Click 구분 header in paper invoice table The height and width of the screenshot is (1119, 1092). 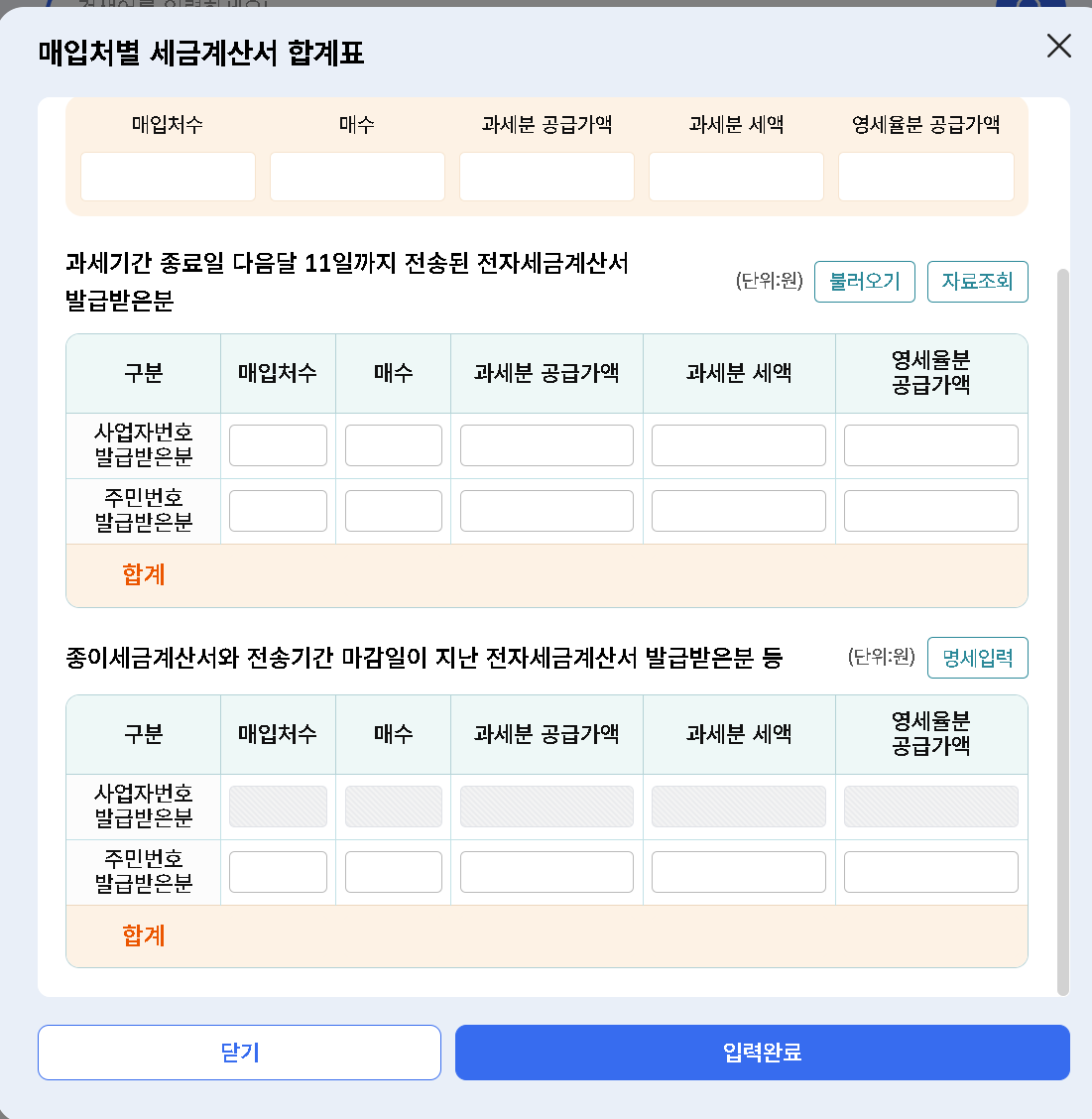144,734
